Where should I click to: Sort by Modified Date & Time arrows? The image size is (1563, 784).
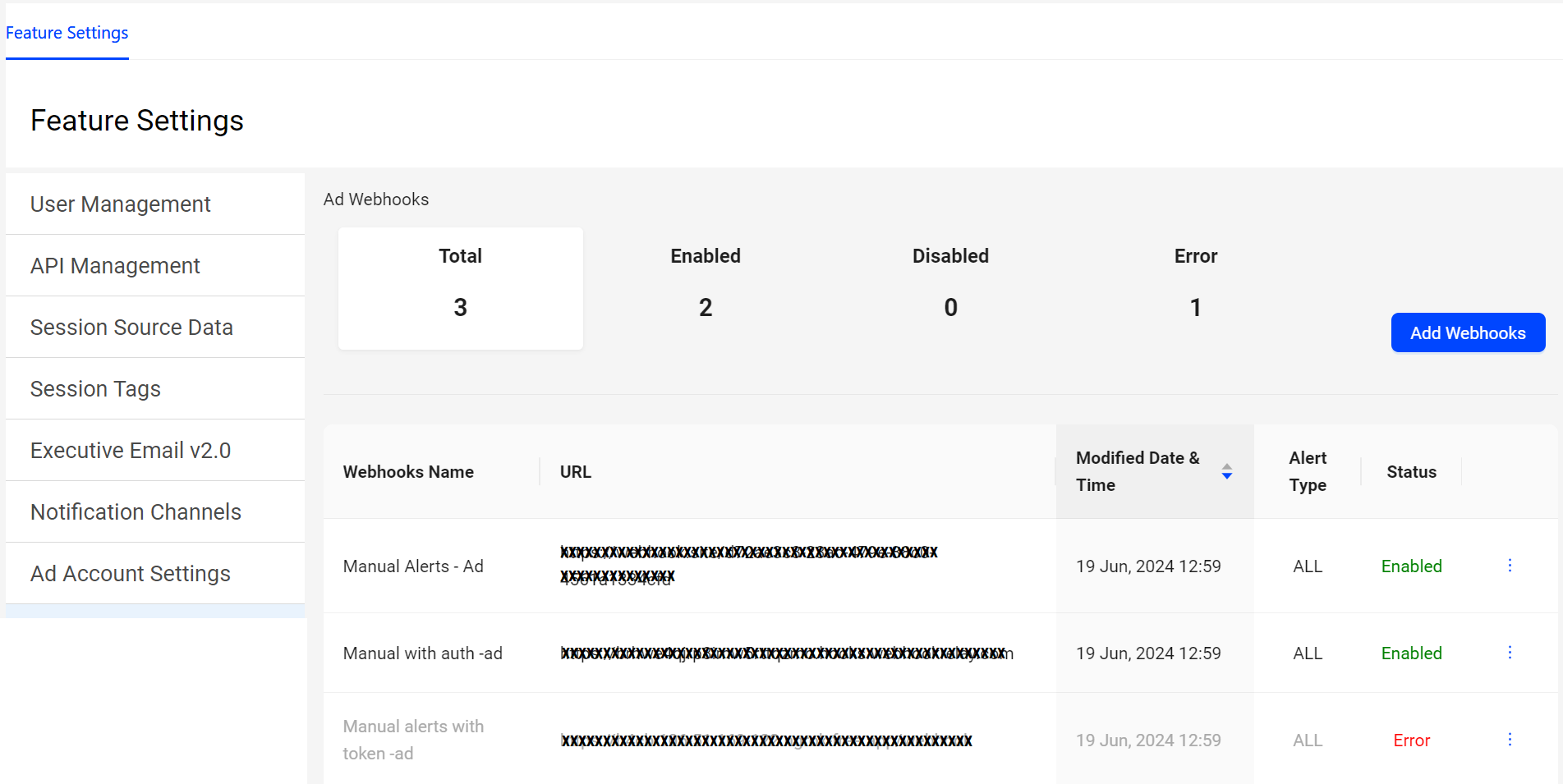click(x=1226, y=471)
